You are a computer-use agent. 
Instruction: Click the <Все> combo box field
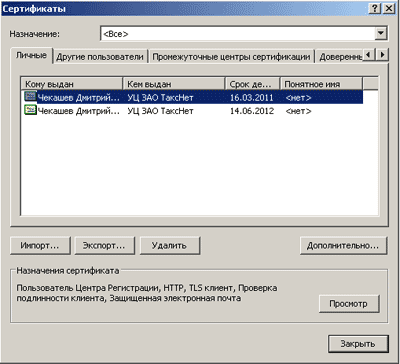coord(243,34)
